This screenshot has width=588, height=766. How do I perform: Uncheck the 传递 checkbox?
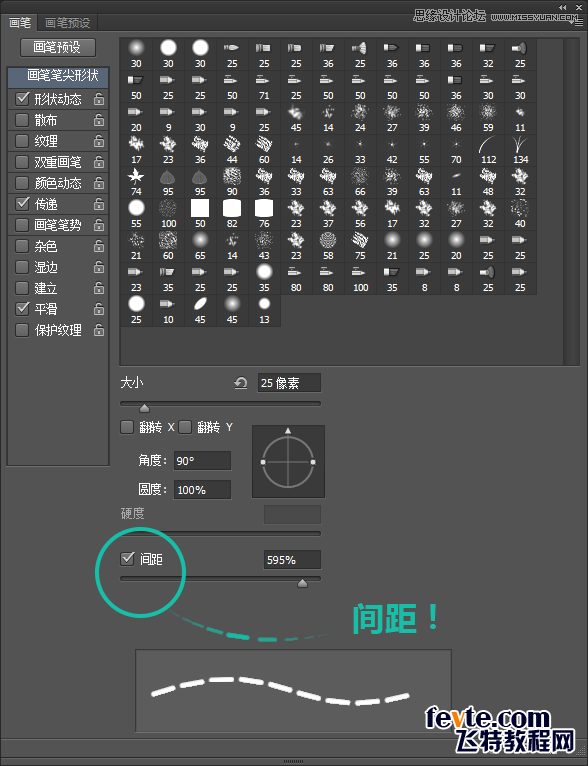click(x=22, y=204)
